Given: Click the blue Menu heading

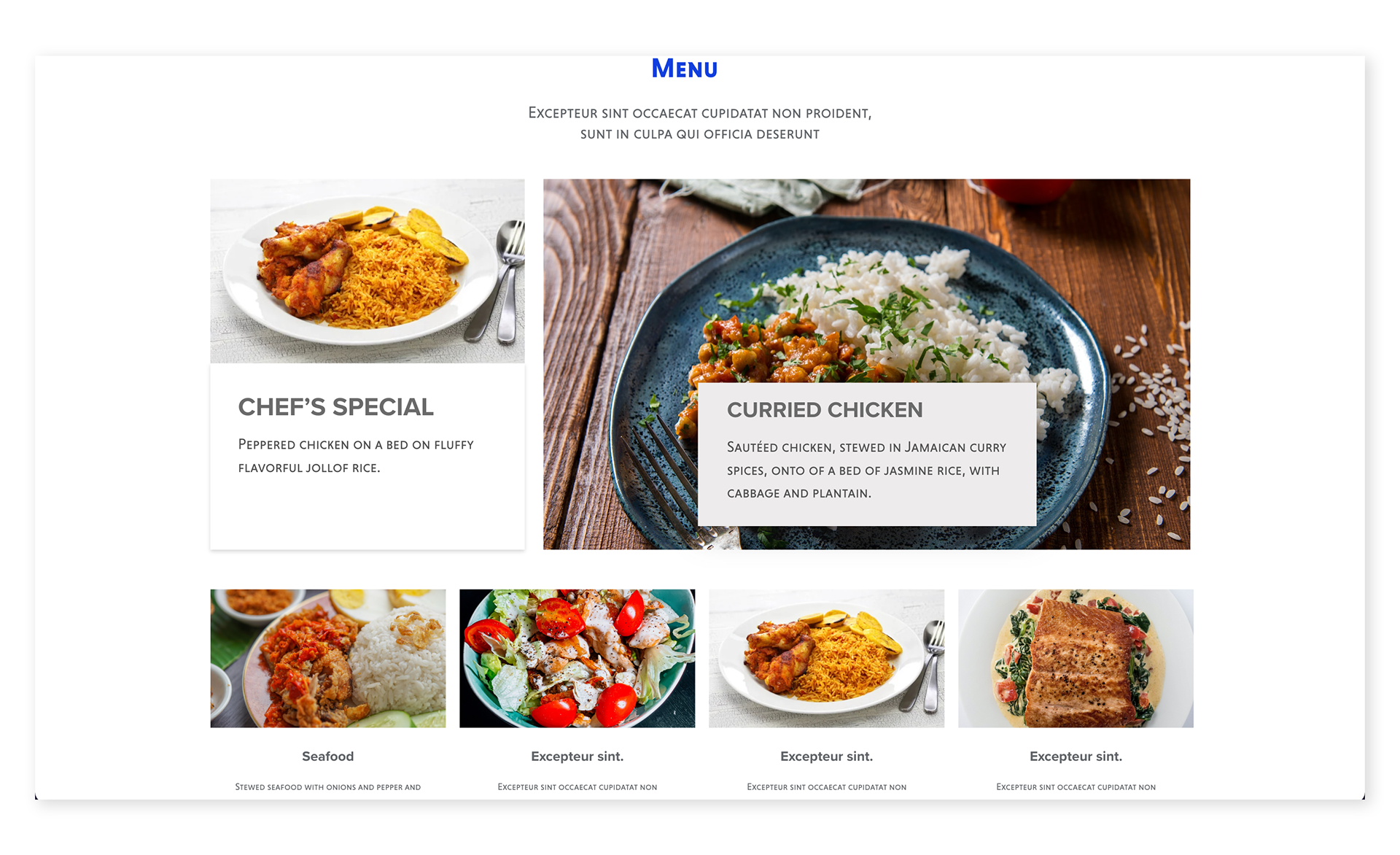Looking at the screenshot, I should (684, 69).
